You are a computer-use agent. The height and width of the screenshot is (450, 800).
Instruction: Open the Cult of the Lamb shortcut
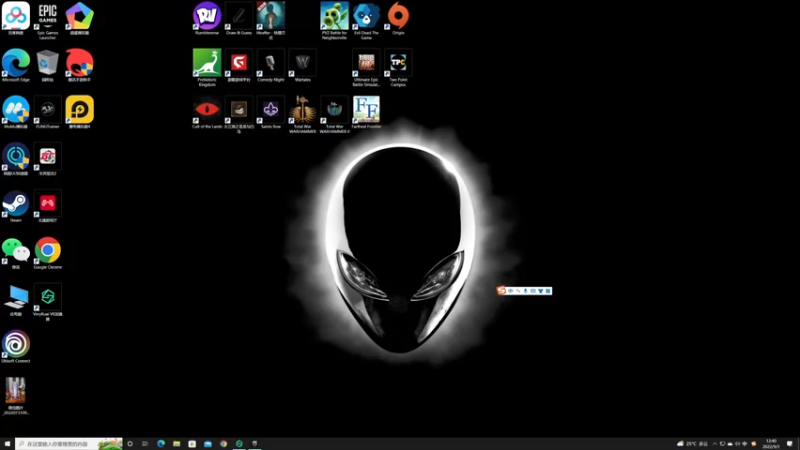pos(207,112)
